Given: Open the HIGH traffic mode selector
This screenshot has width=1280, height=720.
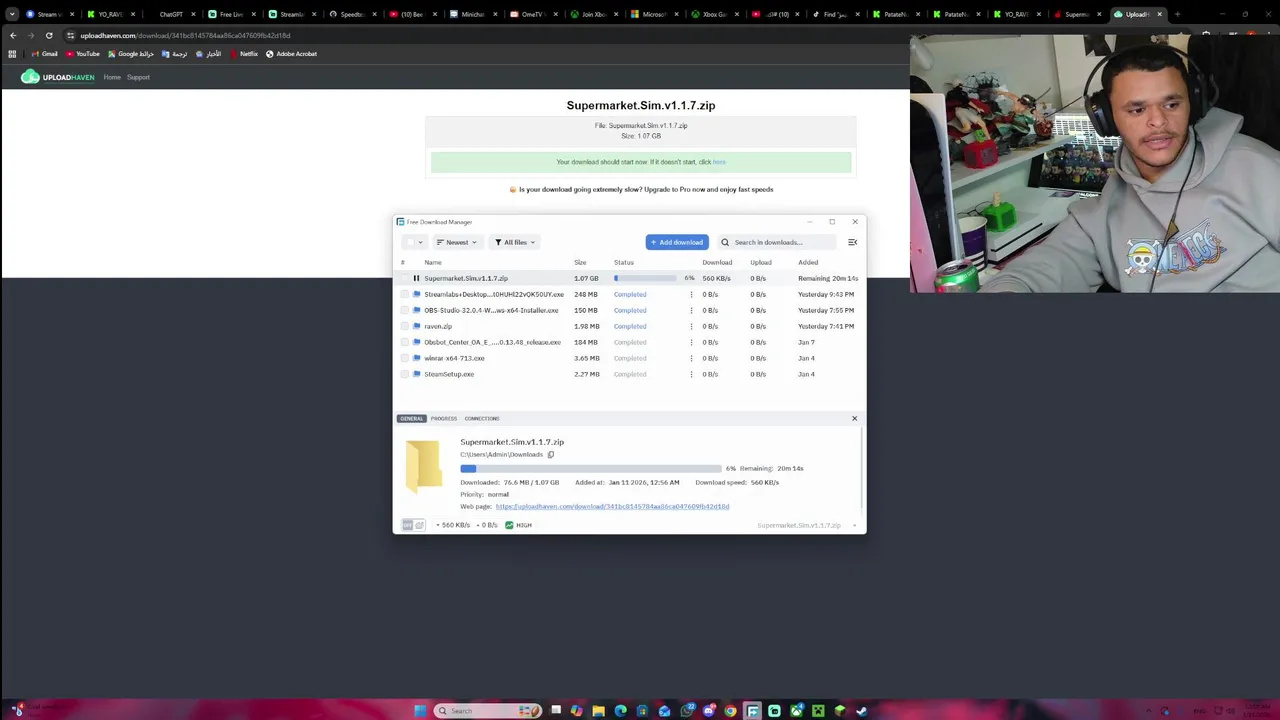Looking at the screenshot, I should pos(518,525).
